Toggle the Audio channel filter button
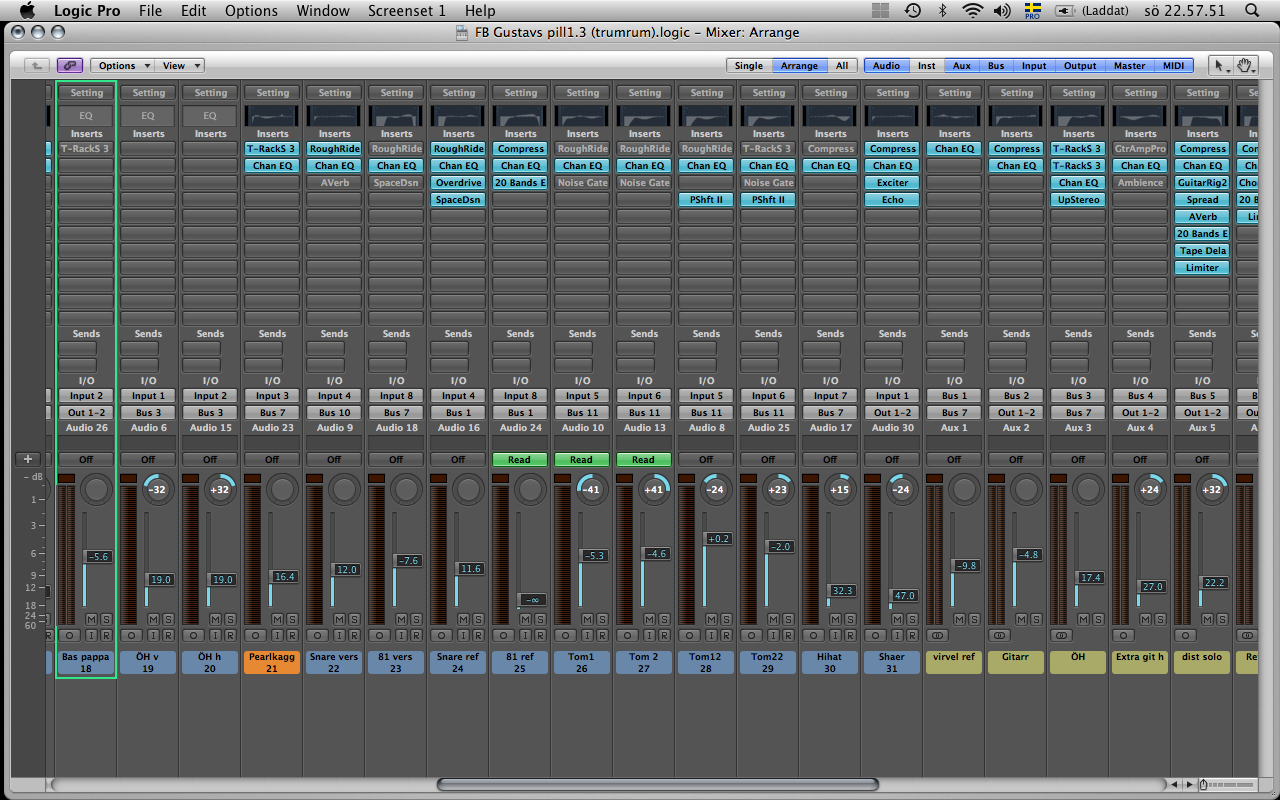This screenshot has width=1280, height=800. click(x=886, y=65)
